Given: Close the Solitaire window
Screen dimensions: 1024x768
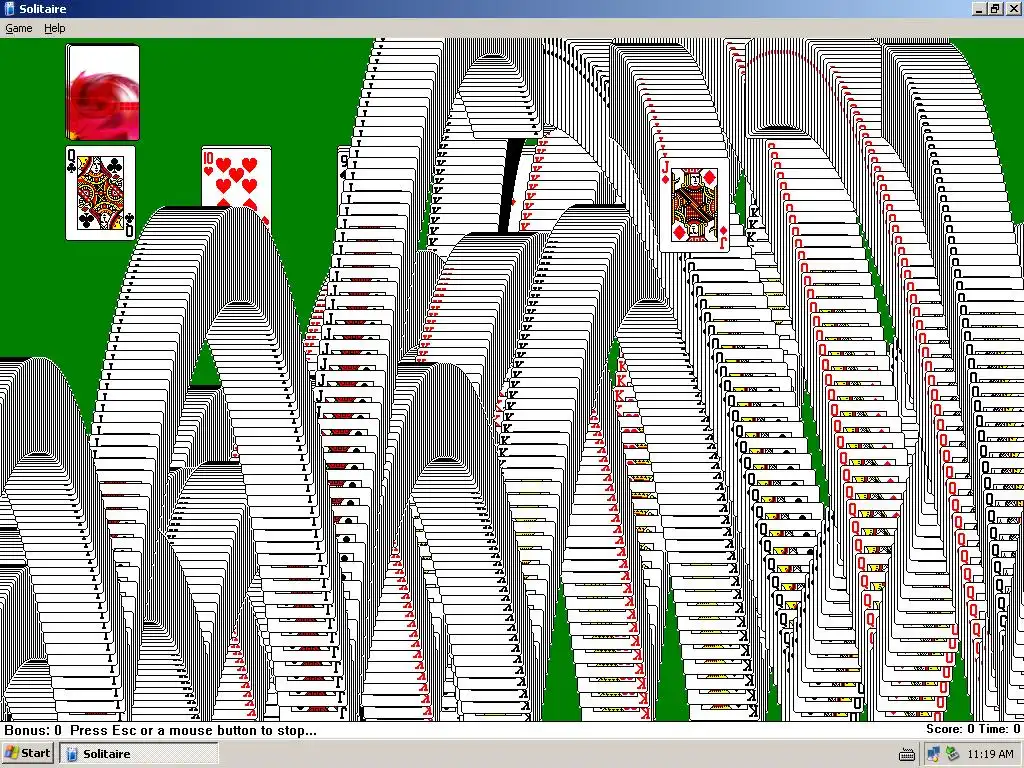Looking at the screenshot, I should [x=1013, y=8].
